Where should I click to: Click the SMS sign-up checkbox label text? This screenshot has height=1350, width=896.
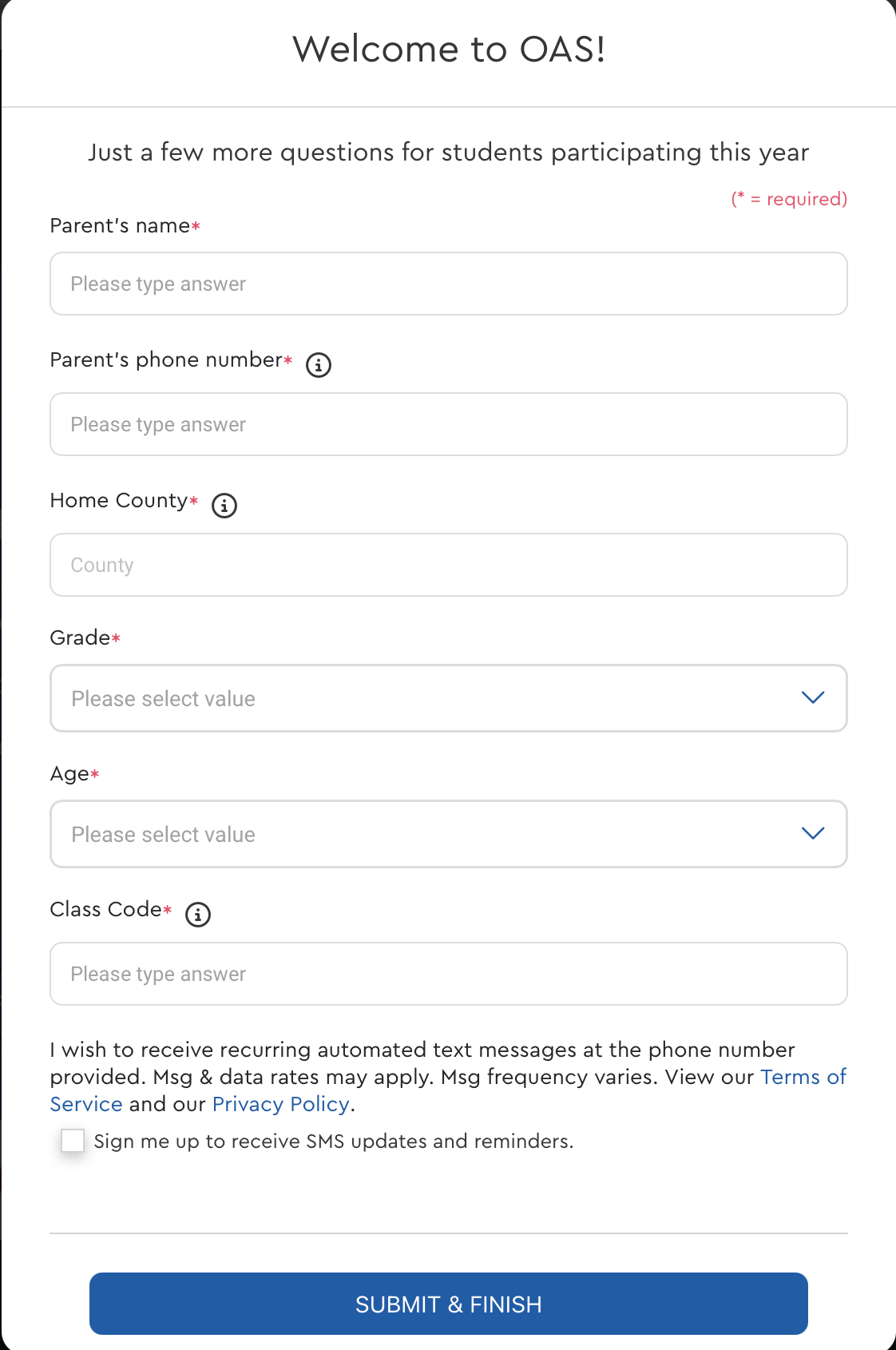tap(334, 1141)
